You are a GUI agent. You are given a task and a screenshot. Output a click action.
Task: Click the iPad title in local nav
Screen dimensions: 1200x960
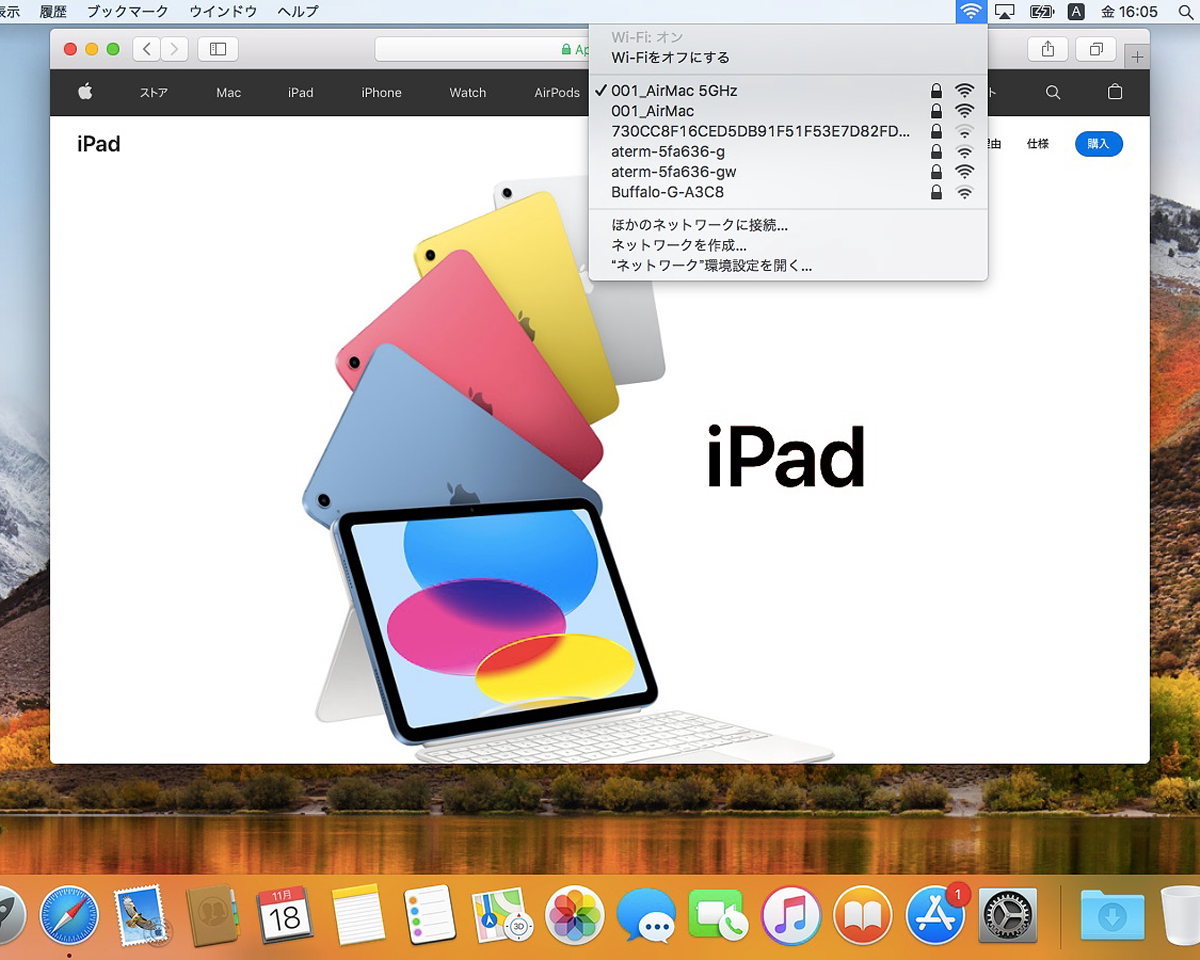[99, 144]
